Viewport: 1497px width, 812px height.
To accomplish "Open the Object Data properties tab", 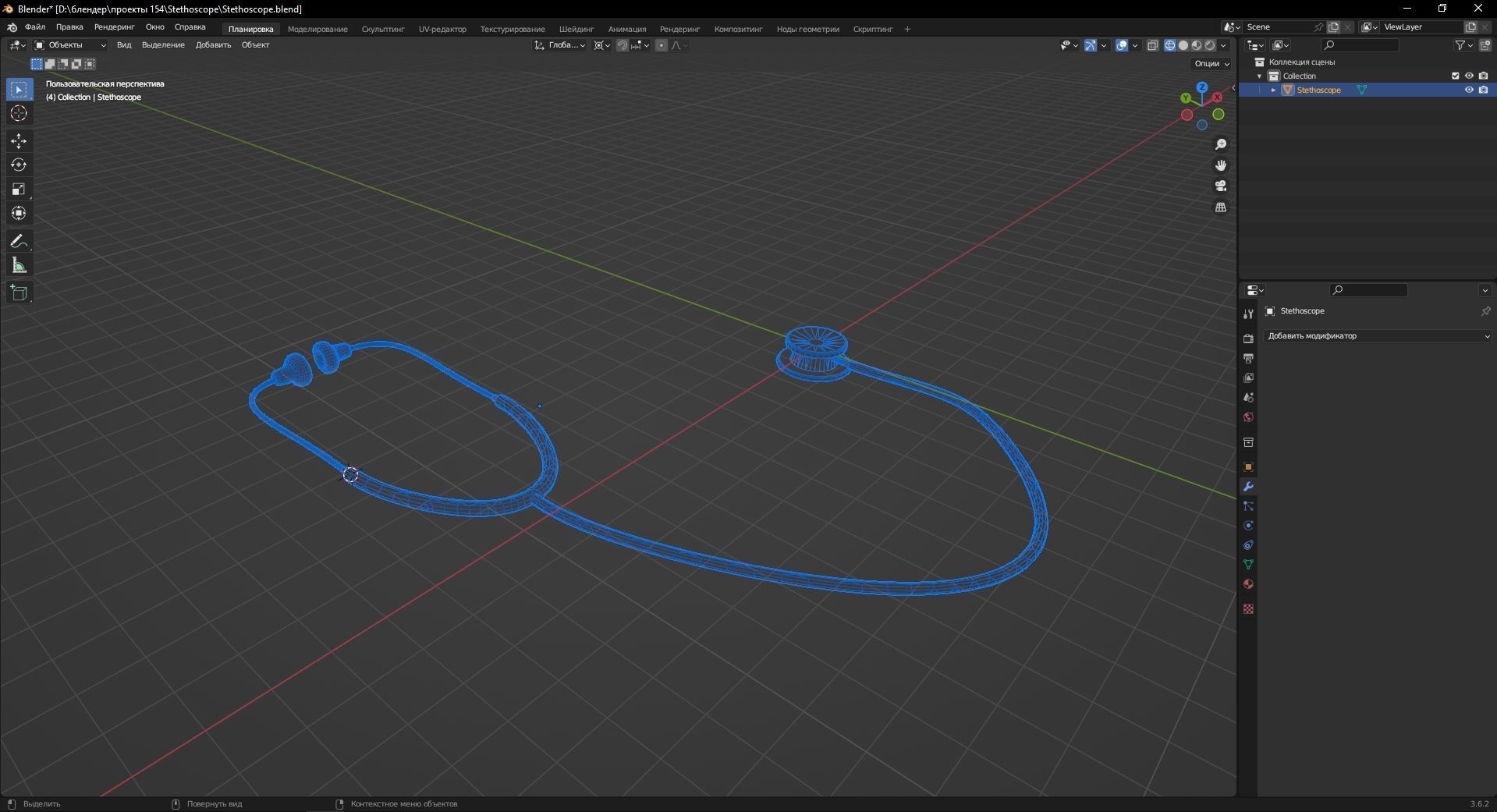I will (1248, 565).
